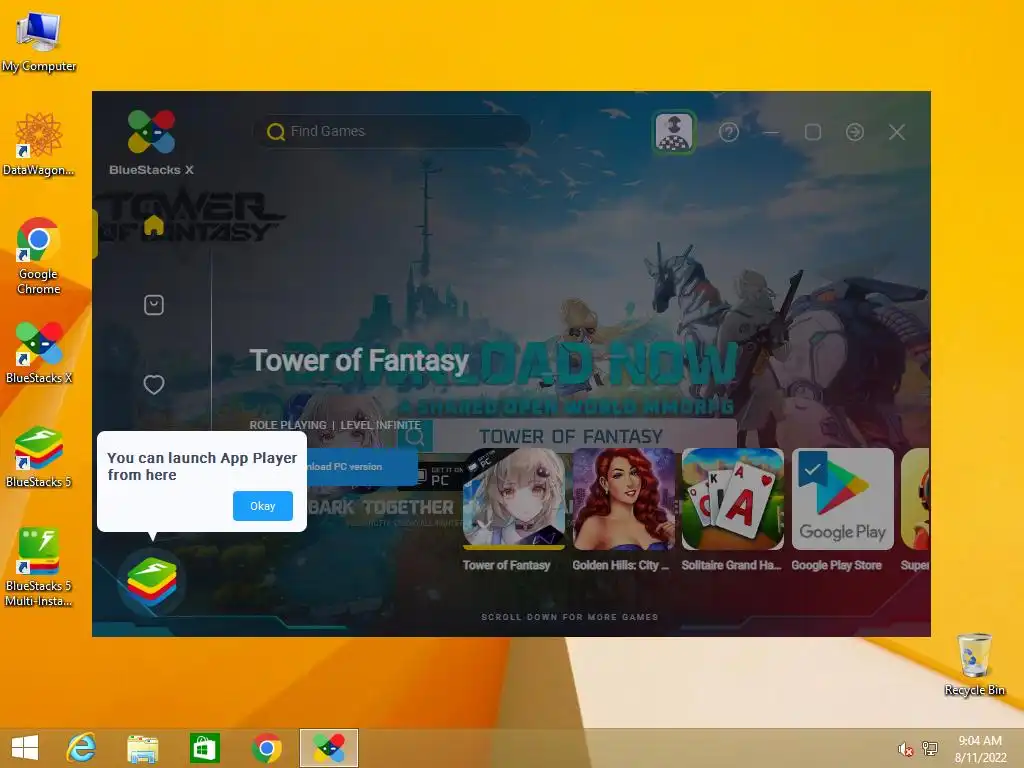Select the My Computer desktop icon
This screenshot has width=1024, height=768.
tap(39, 42)
